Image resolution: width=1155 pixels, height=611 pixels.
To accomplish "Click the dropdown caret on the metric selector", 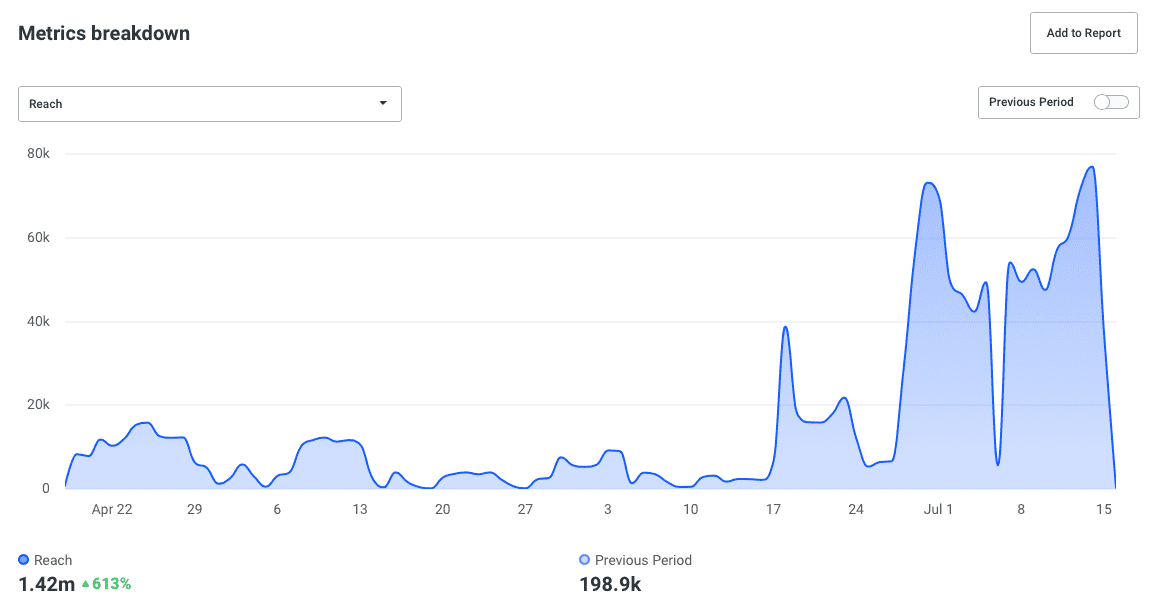I will click(x=383, y=103).
